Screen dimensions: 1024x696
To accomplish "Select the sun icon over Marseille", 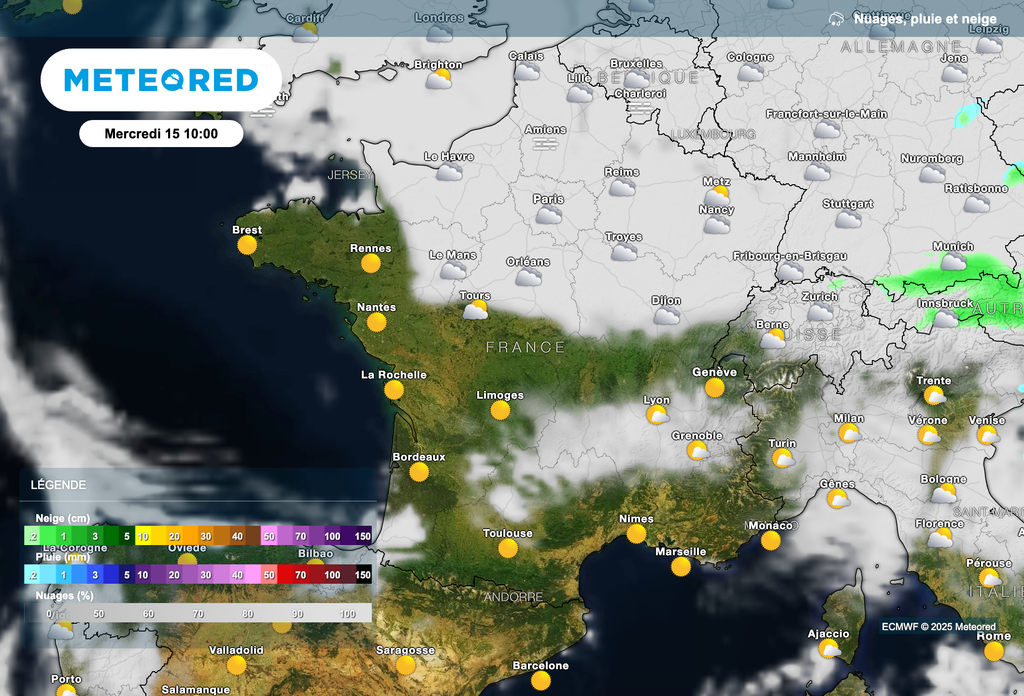I will point(680,567).
